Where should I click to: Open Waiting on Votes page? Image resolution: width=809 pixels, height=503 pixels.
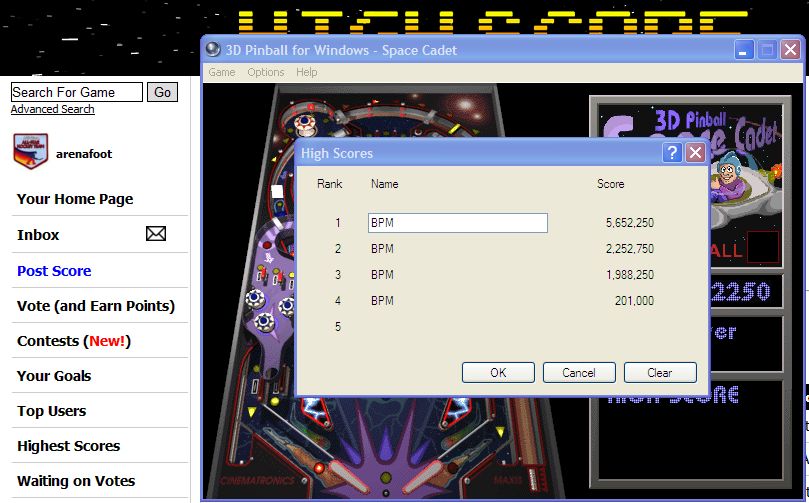tap(76, 481)
